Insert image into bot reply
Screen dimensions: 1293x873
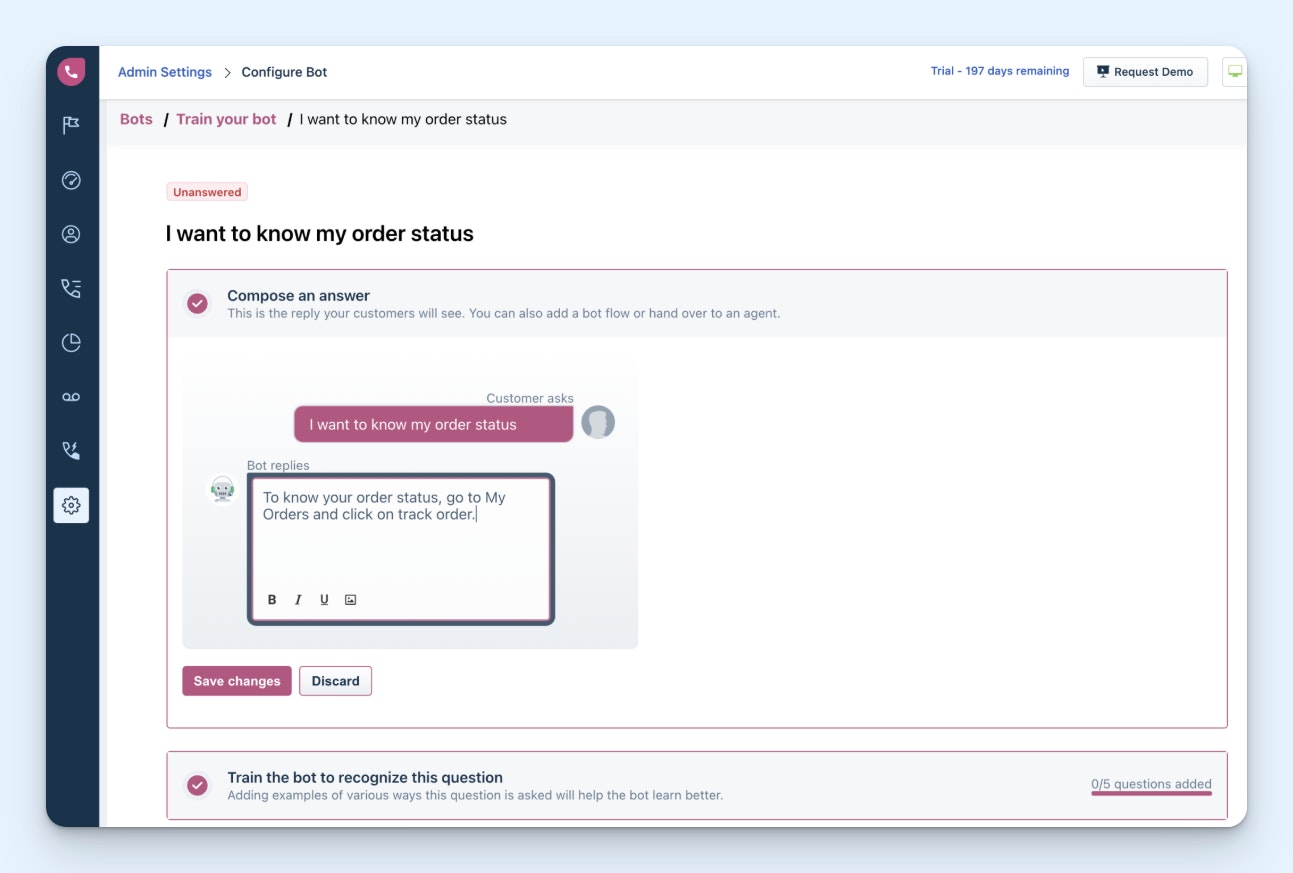350,600
